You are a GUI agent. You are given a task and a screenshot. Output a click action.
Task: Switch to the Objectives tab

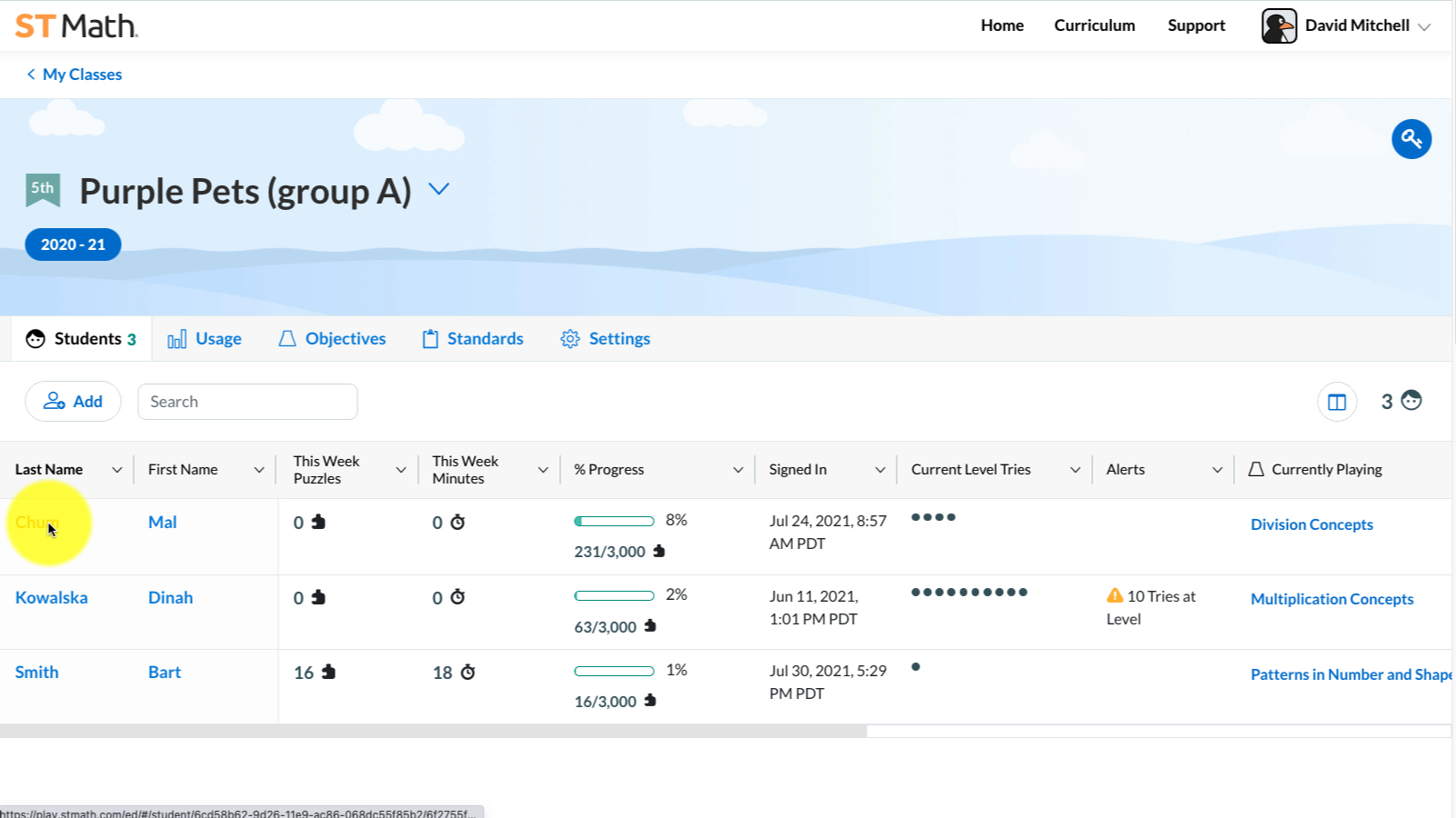pos(332,339)
